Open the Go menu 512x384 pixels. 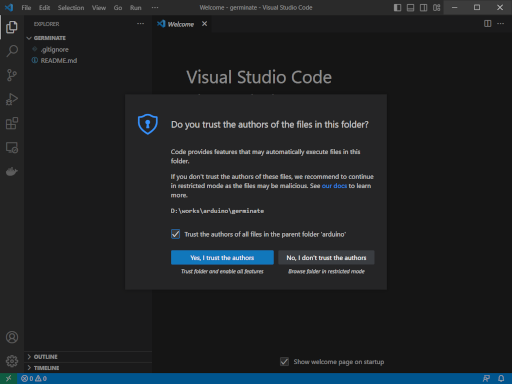coord(118,7)
